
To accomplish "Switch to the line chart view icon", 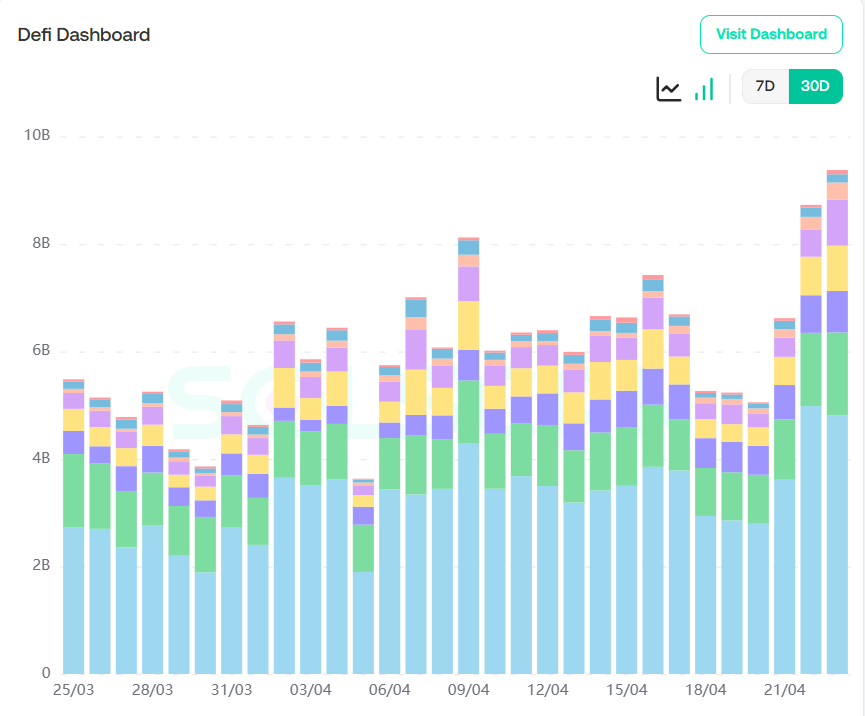I will (x=668, y=88).
